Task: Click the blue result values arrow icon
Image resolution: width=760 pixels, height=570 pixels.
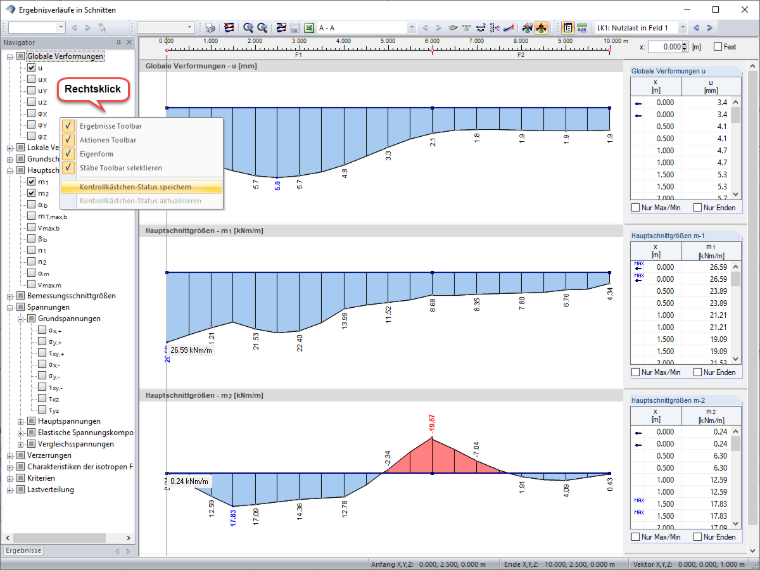Action: (480, 28)
